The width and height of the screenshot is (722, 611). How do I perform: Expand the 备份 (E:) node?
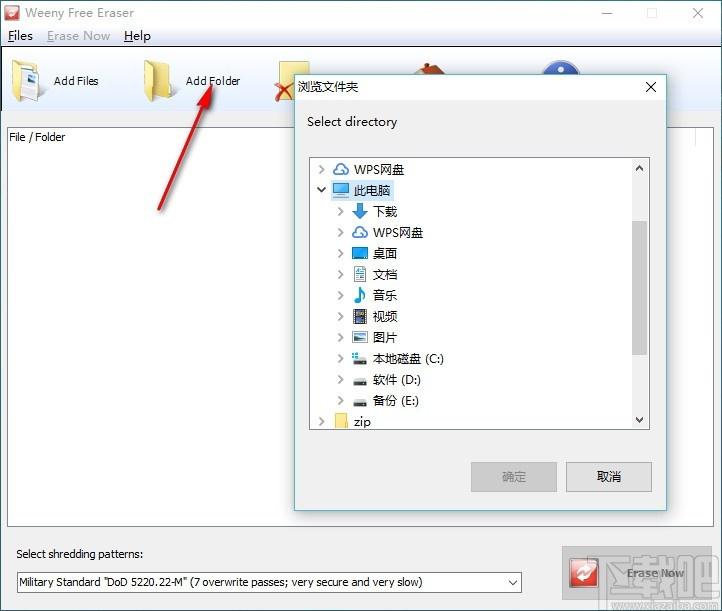pos(340,401)
